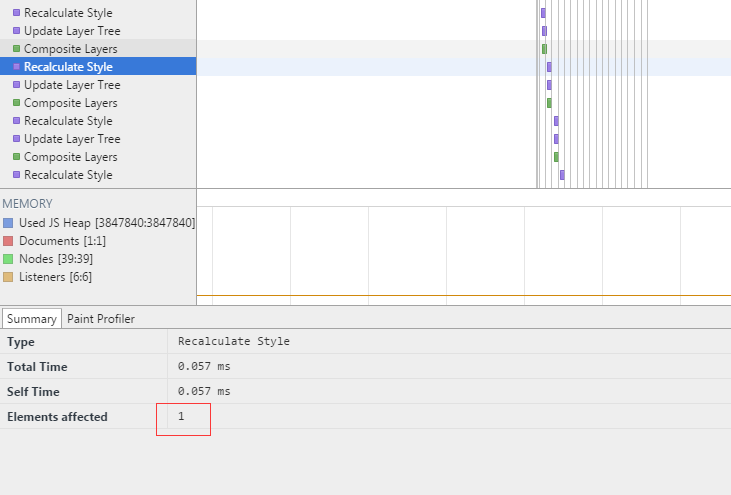This screenshot has width=731, height=495.
Task: Click the Total Time label
Action: coord(37,367)
